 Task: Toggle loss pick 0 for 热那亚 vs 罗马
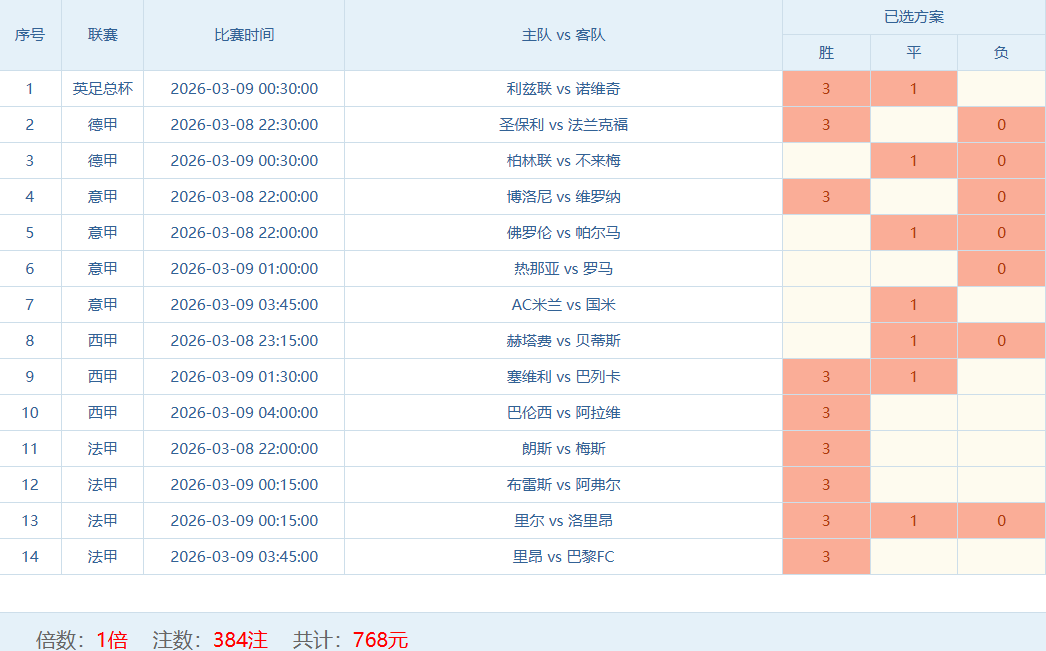coord(1001,269)
